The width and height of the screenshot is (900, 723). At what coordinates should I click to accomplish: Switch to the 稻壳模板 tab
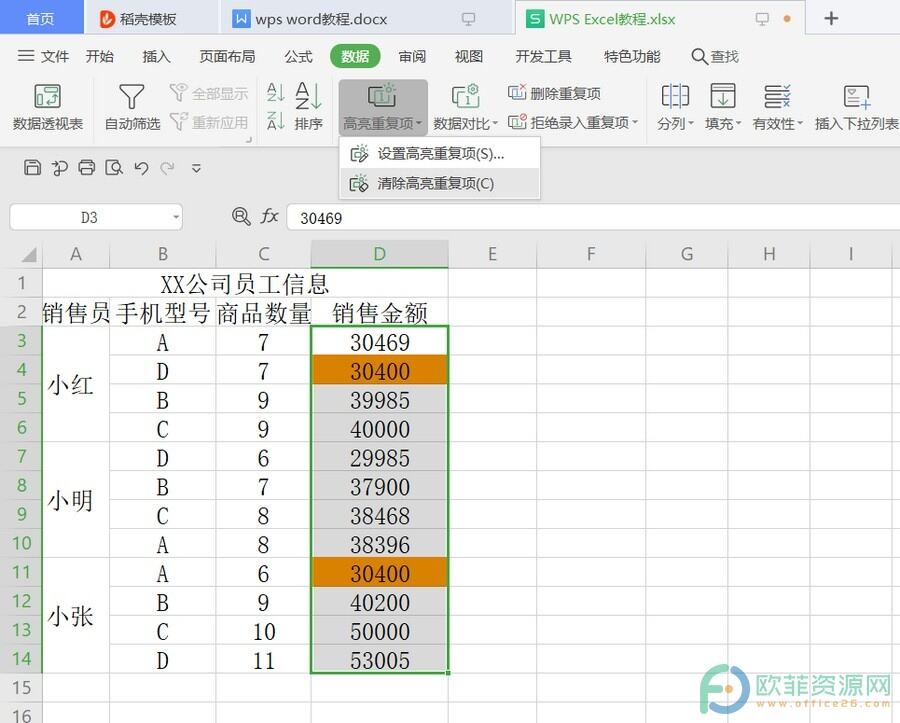pos(150,18)
